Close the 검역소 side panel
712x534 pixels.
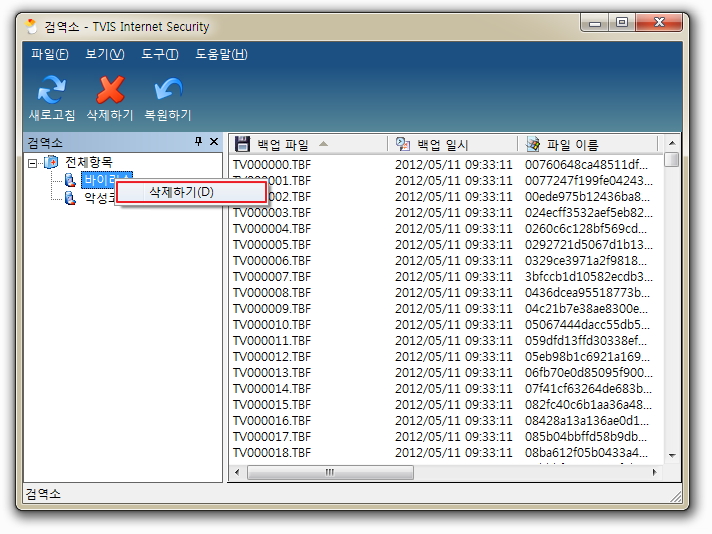click(213, 143)
